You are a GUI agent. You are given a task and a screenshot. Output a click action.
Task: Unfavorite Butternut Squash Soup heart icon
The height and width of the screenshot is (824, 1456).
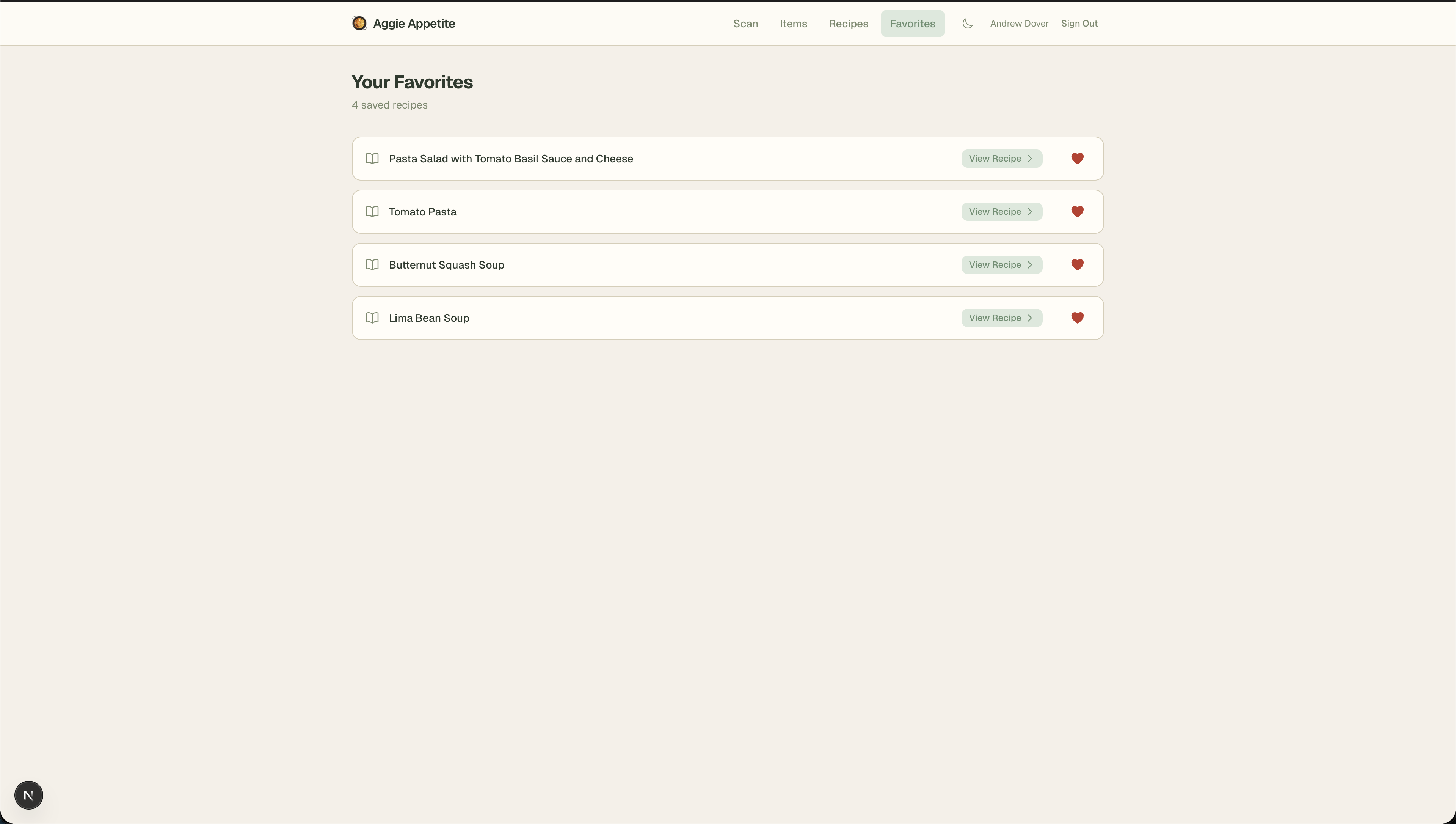pos(1077,265)
